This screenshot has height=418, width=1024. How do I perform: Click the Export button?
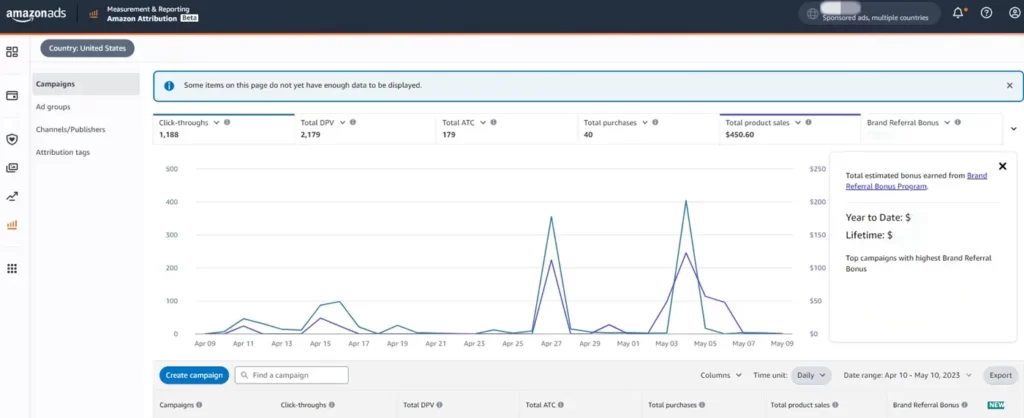click(1000, 376)
